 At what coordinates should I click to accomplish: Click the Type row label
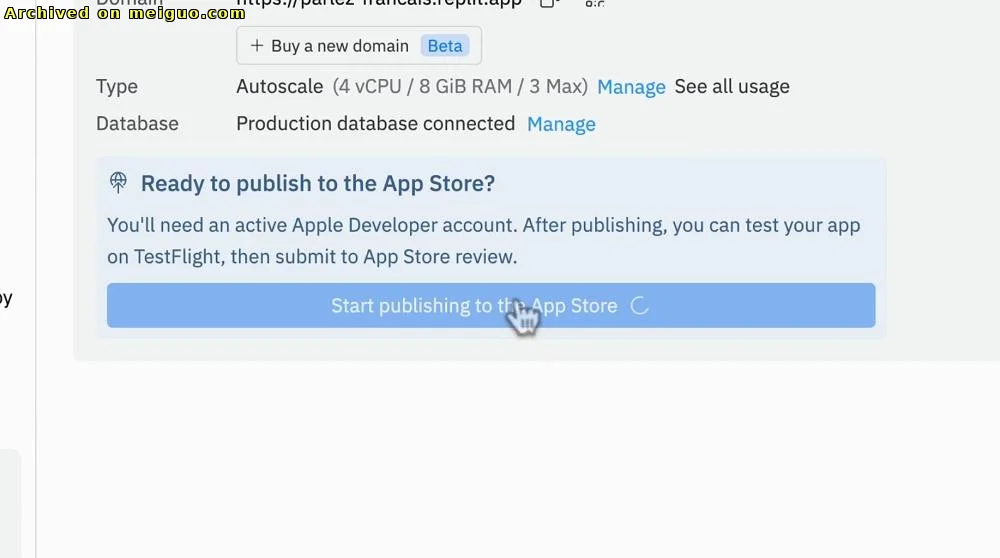[117, 87]
